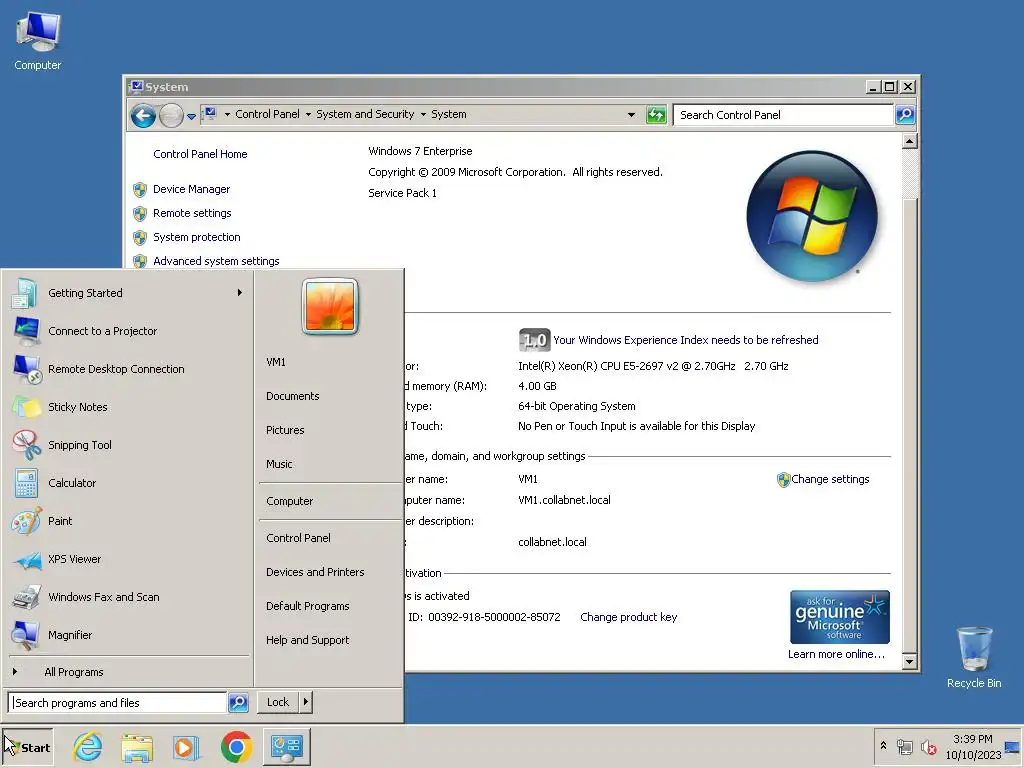The width and height of the screenshot is (1024, 768).
Task: Open Recycle Bin on desktop
Action: point(974,657)
